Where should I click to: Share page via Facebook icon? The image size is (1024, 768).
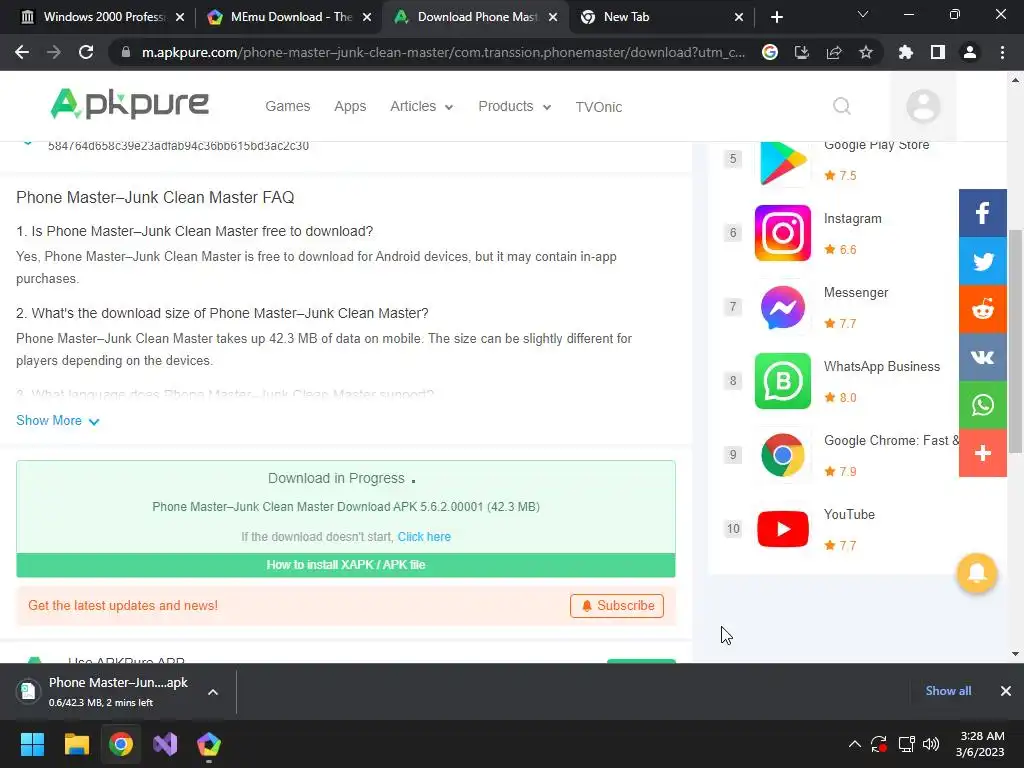click(982, 213)
